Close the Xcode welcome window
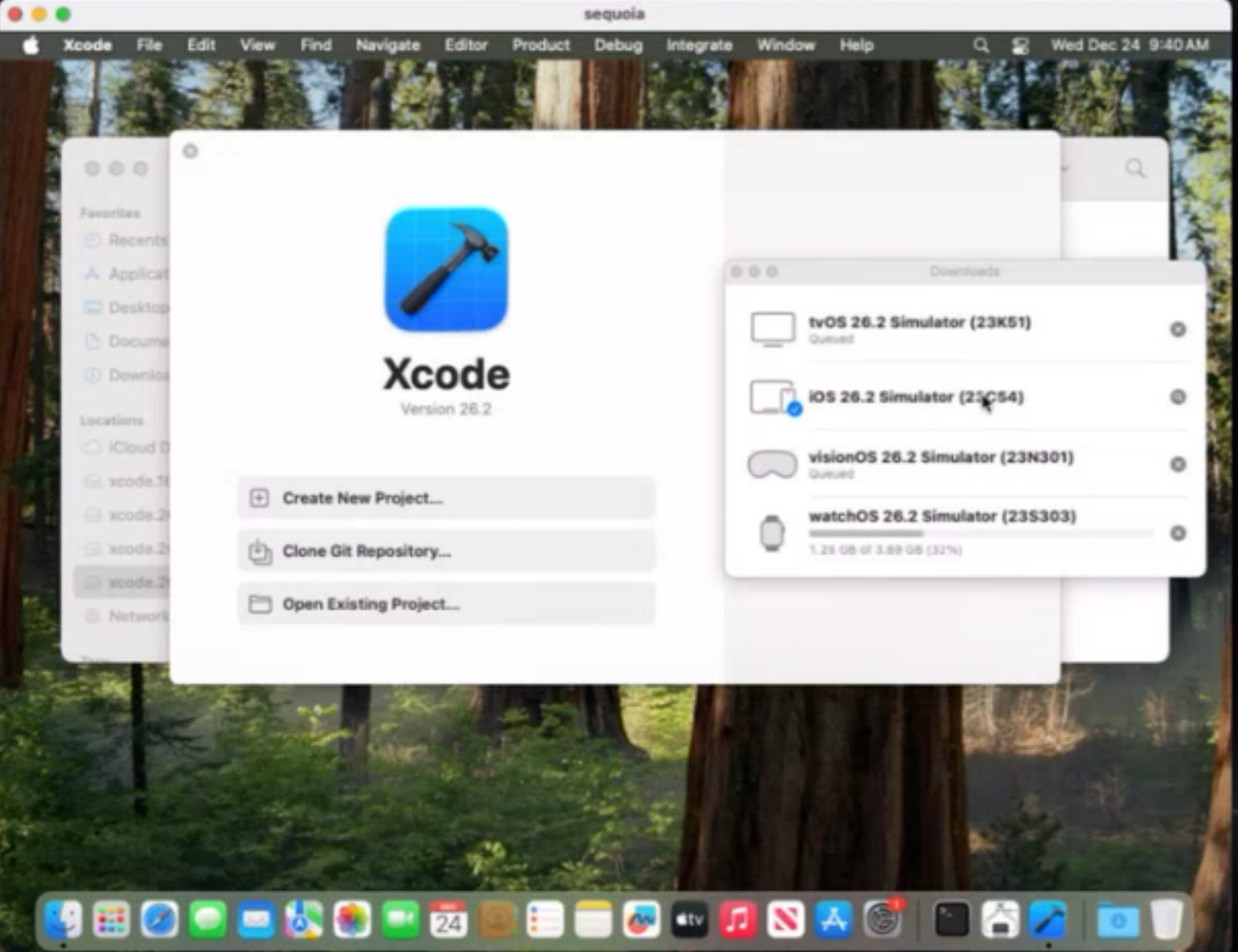The width and height of the screenshot is (1238, 952). [x=191, y=151]
